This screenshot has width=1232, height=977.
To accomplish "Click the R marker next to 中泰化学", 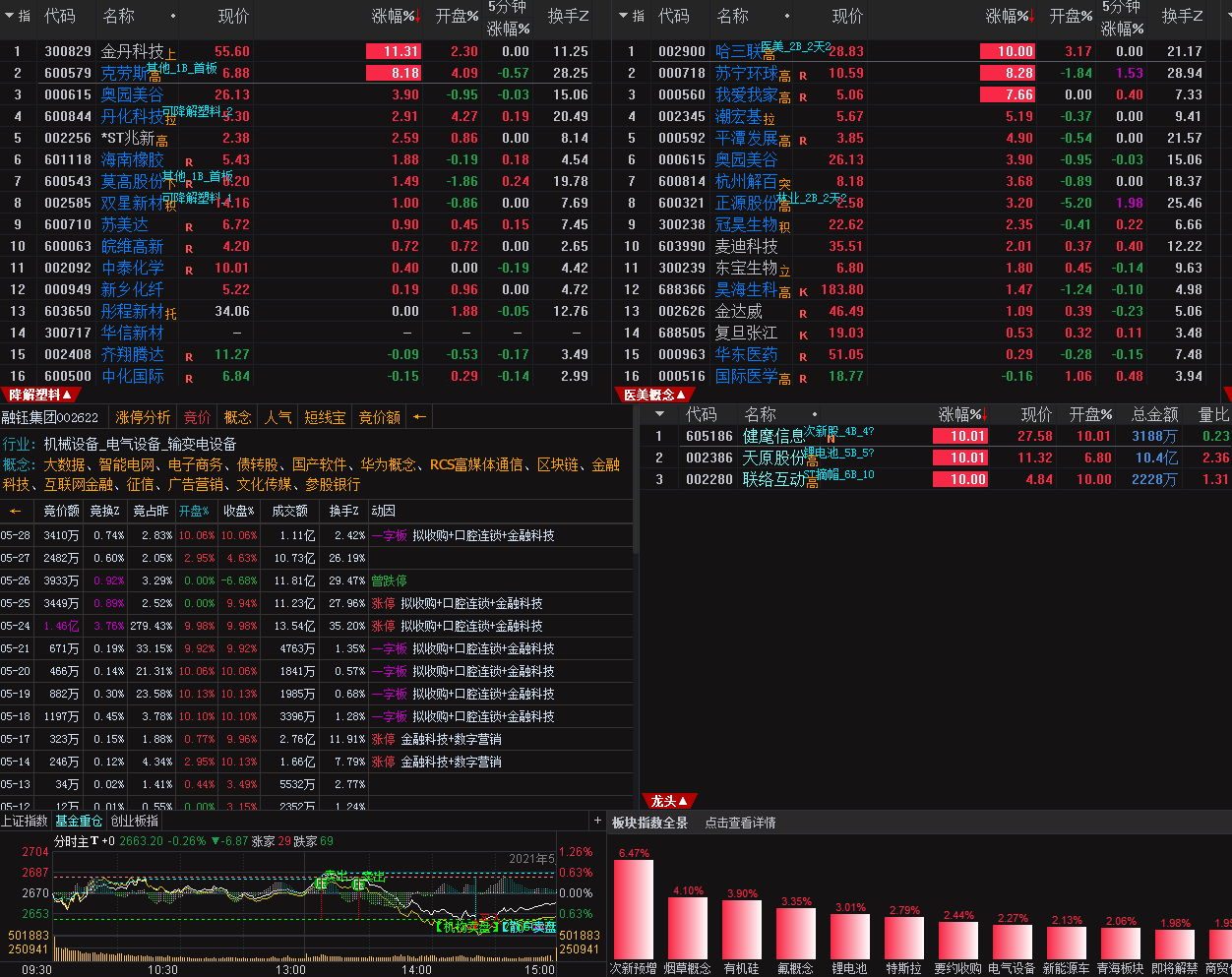I will tap(189, 271).
